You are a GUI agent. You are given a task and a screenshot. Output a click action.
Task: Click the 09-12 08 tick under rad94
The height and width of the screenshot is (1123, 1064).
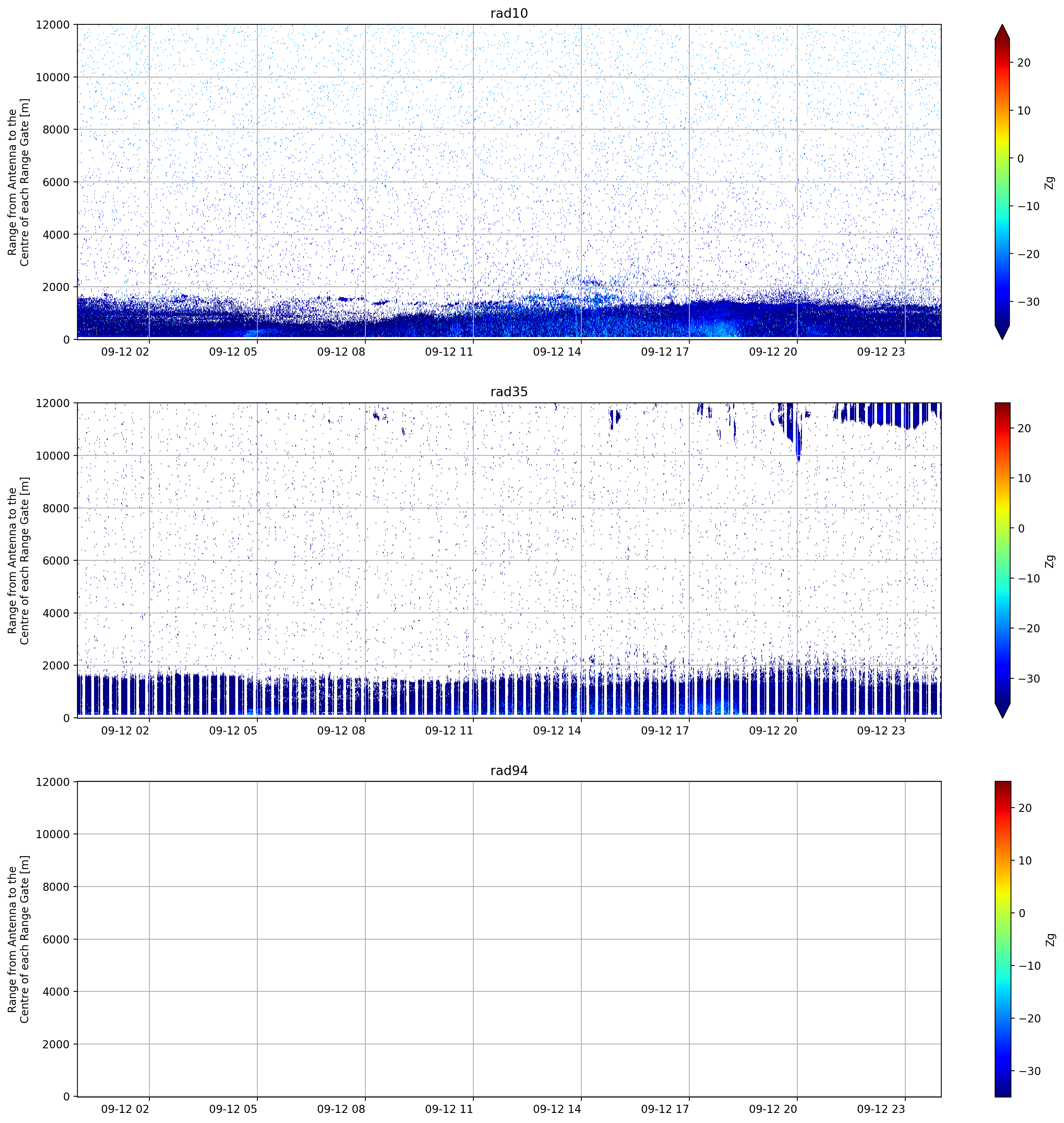[x=341, y=1109]
